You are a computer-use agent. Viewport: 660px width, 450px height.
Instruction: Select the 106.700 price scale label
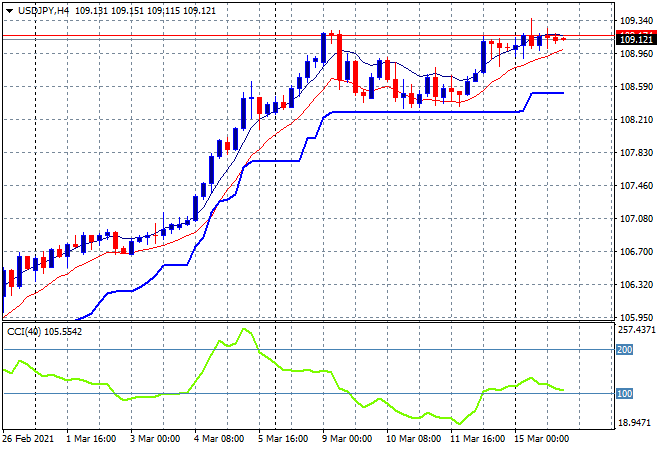click(637, 252)
